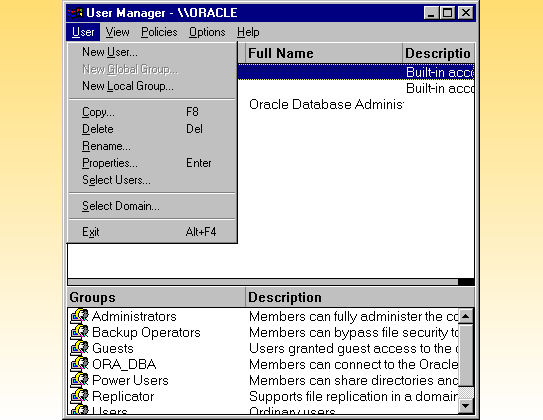543x420 pixels.
Task: Click scroll down arrow in groups list
Action: [466, 405]
